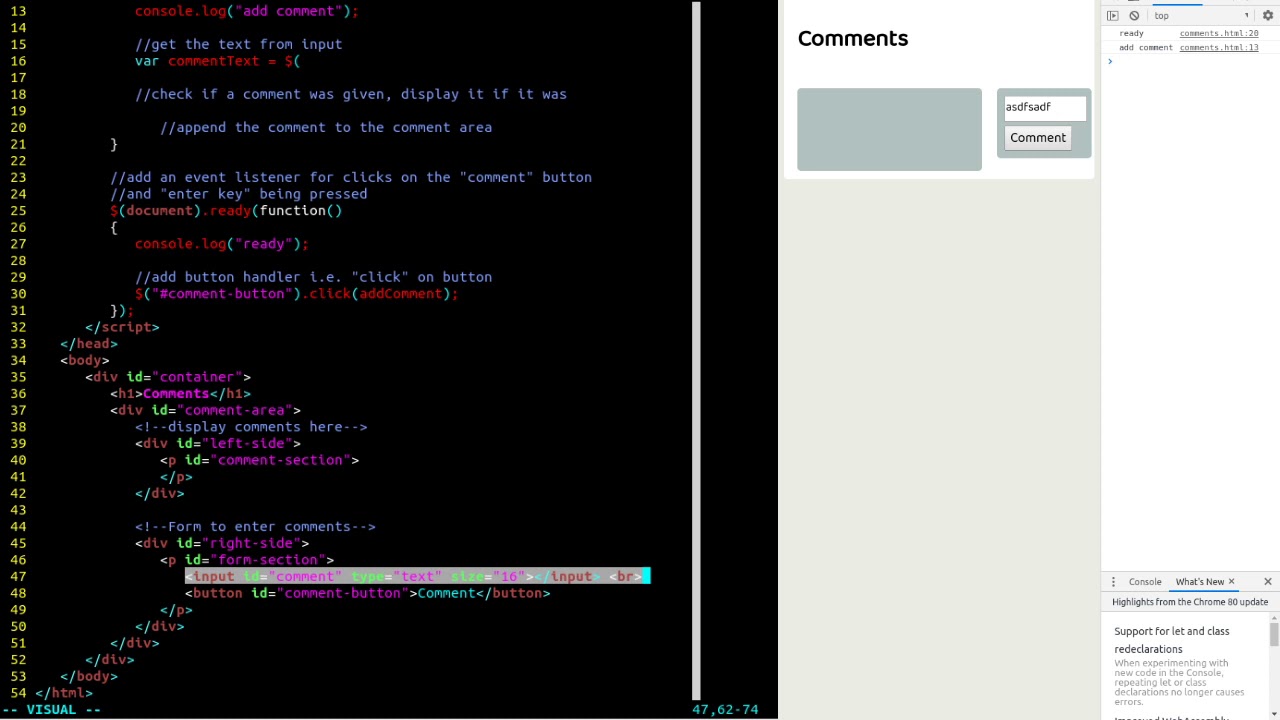Click '<div id="right-side">' on line 46
The image size is (1280, 720).
[222, 543]
